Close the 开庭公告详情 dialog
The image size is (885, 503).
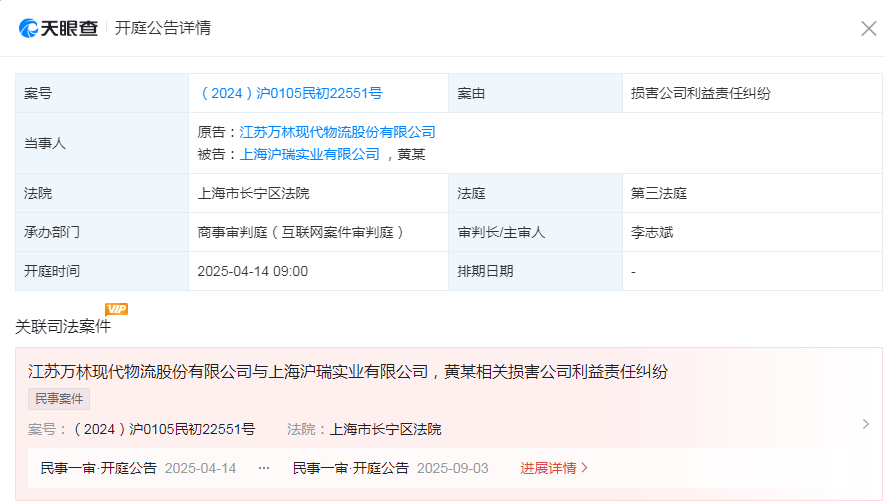click(869, 28)
